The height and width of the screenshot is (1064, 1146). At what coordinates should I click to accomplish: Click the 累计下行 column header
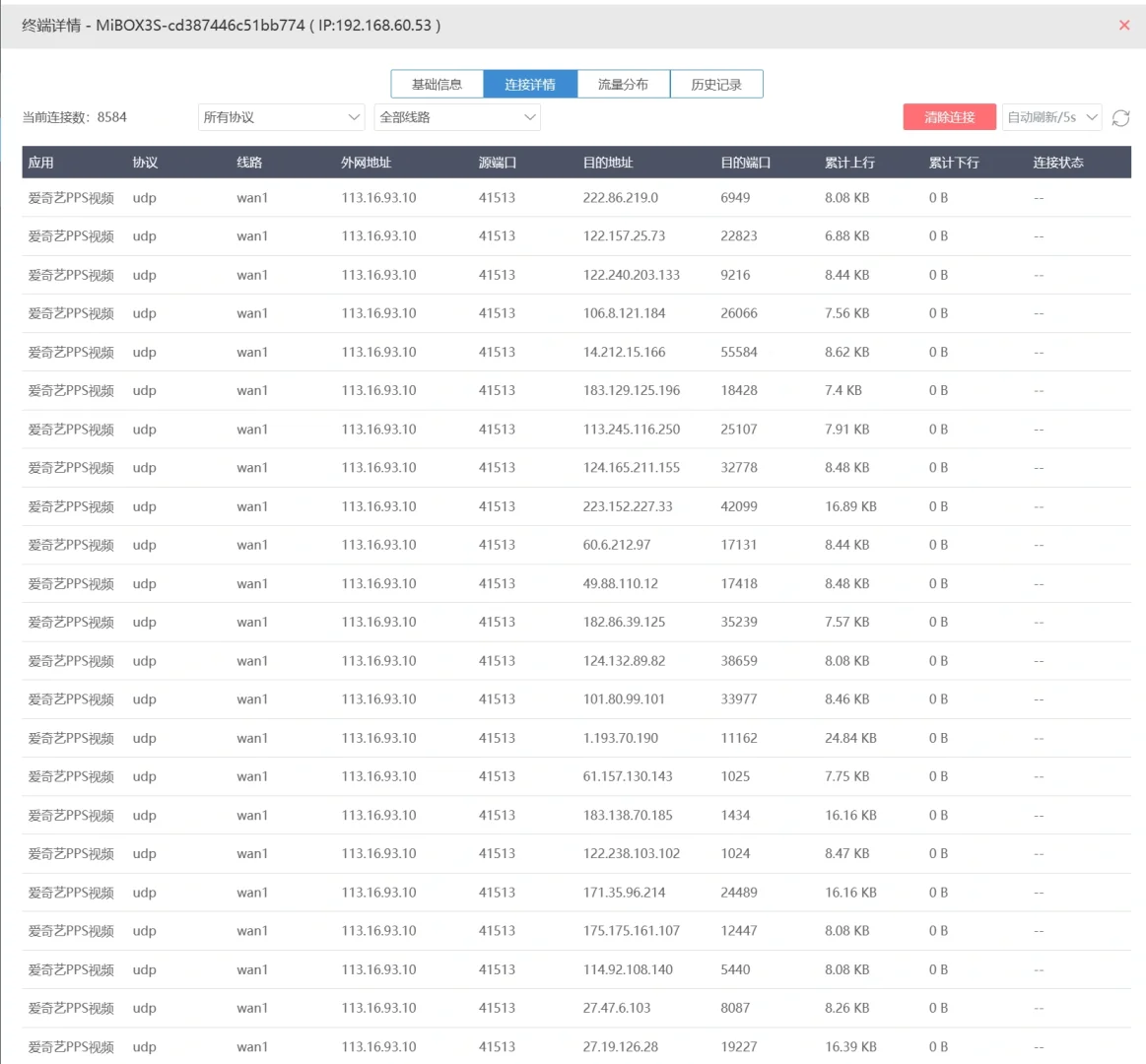954,163
